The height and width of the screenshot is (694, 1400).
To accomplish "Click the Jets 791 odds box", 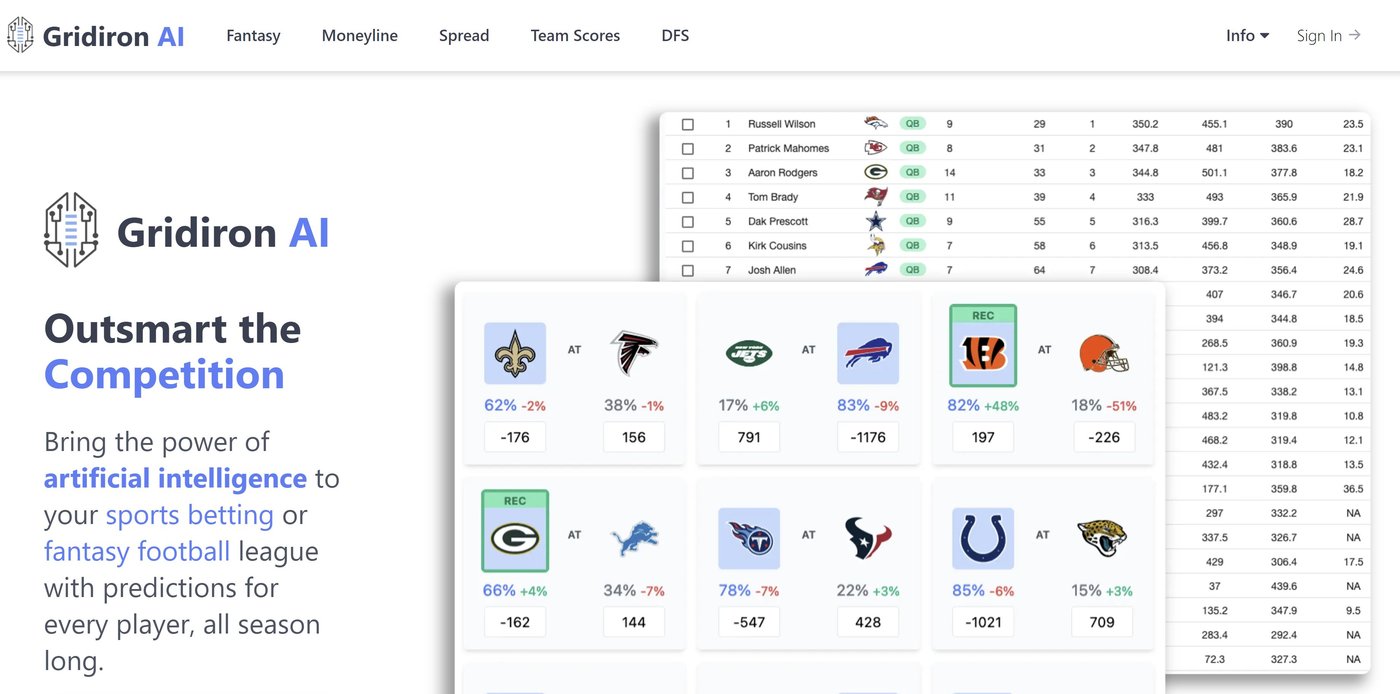I will coord(749,437).
